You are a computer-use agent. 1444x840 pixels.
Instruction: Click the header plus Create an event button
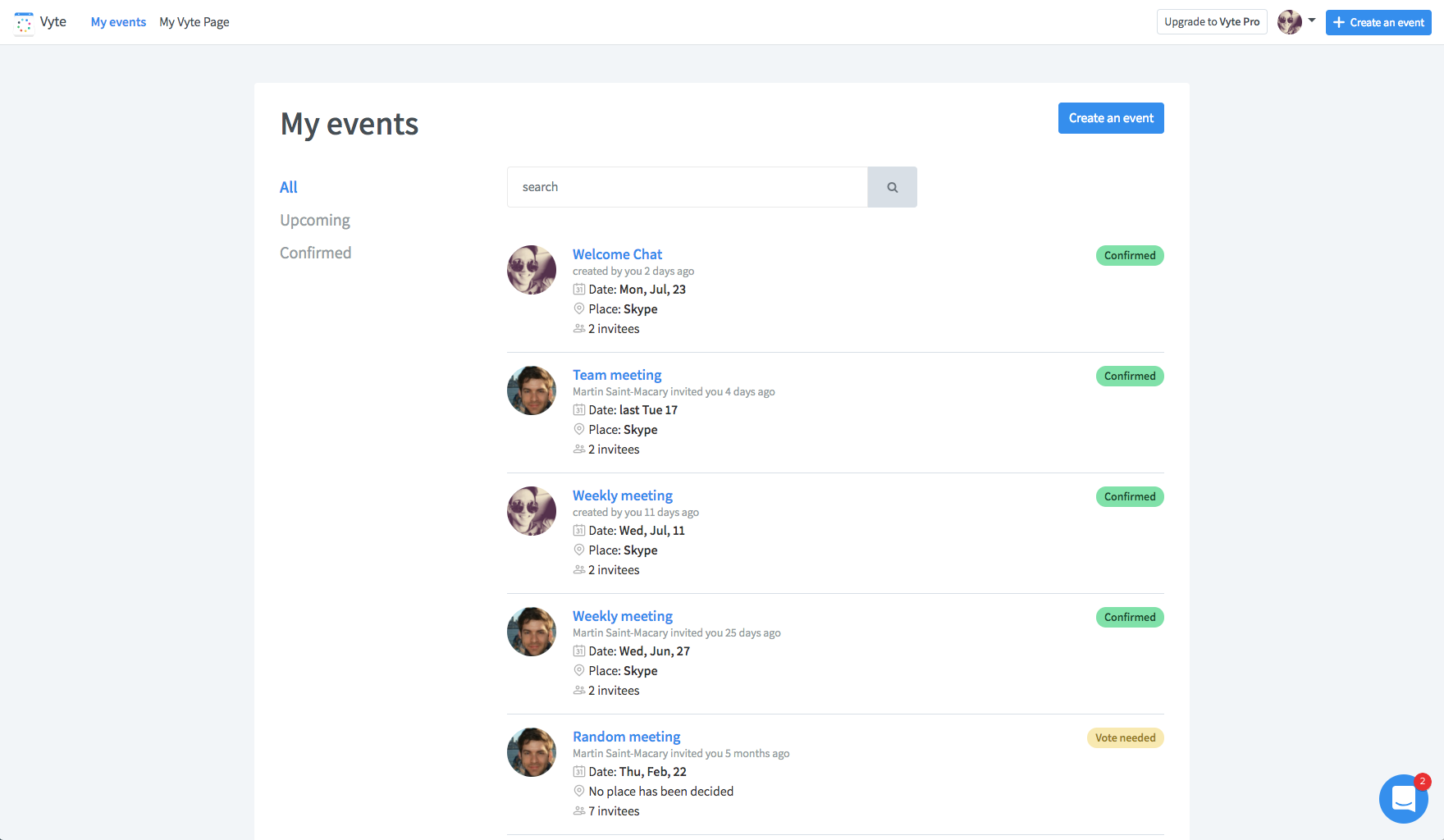(1378, 22)
